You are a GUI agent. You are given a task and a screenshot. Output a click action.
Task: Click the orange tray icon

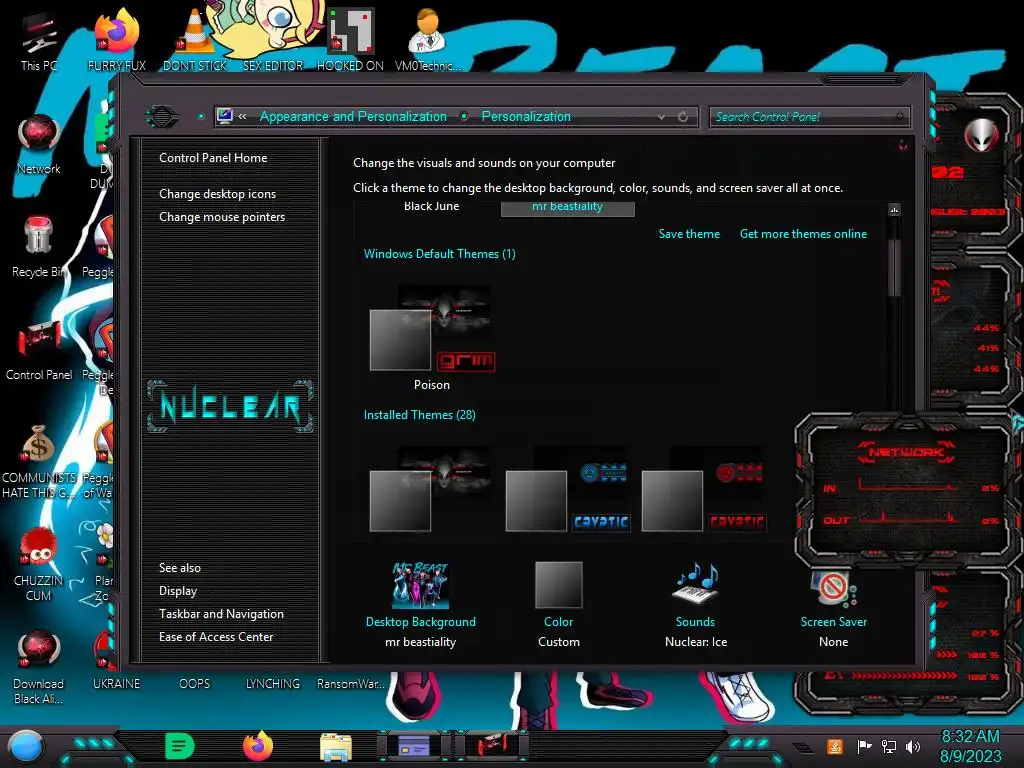(x=835, y=746)
